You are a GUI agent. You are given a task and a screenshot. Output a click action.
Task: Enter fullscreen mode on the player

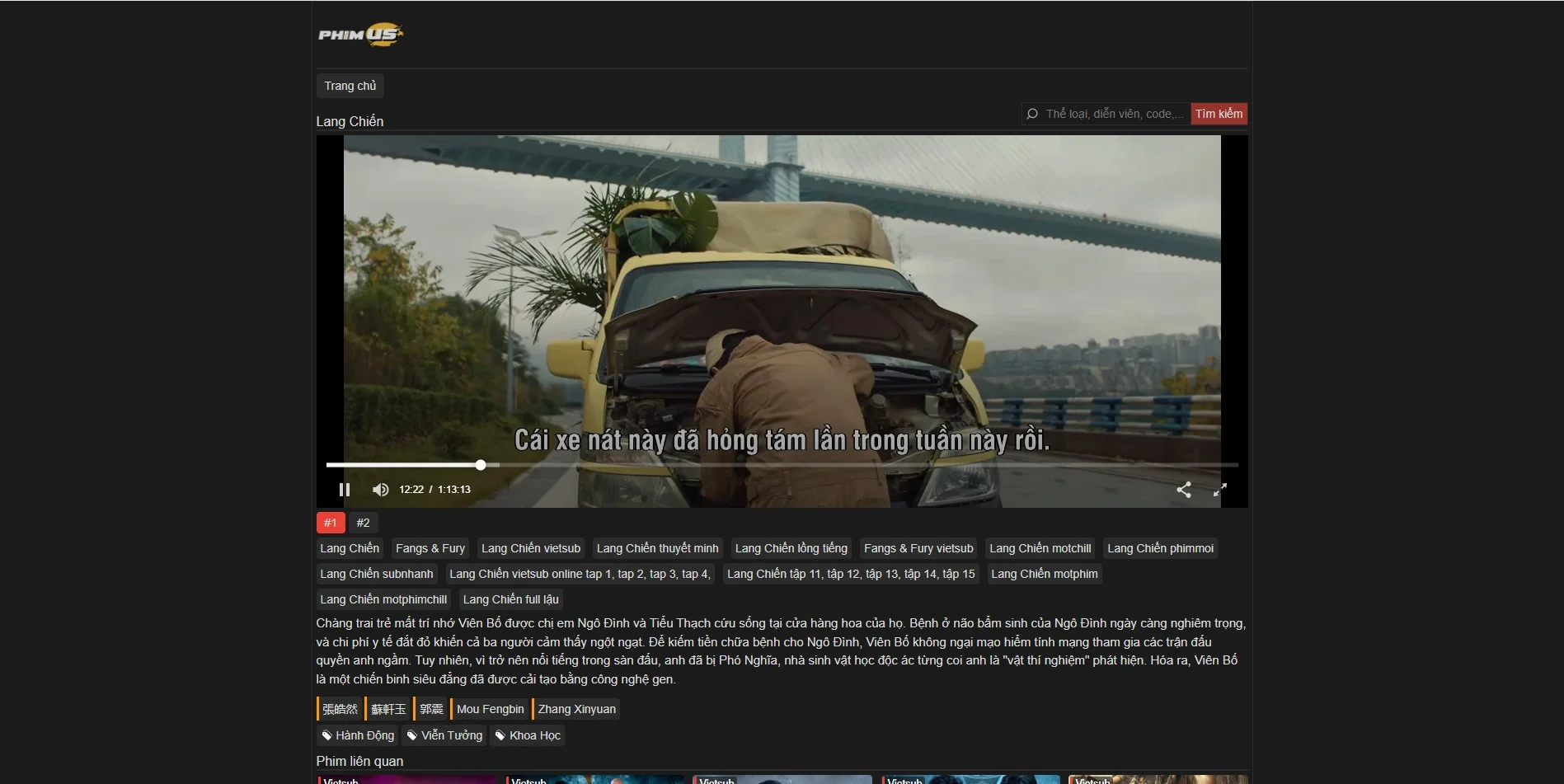(1220, 489)
